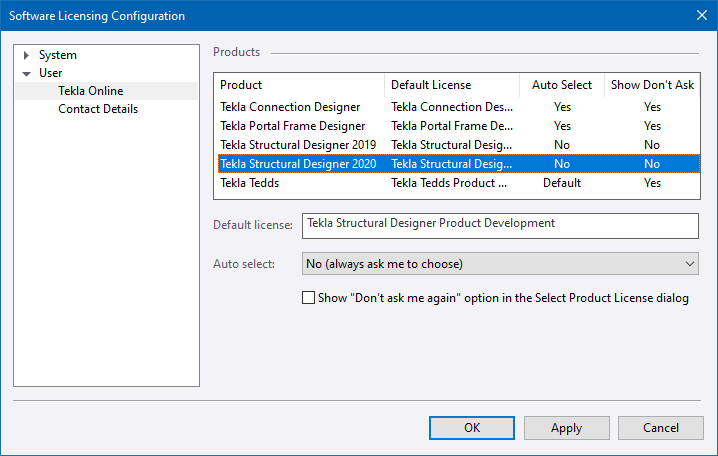Click 'Default' Auto Select cell for Tekla Tedds
This screenshot has height=456, width=718.
tap(562, 183)
